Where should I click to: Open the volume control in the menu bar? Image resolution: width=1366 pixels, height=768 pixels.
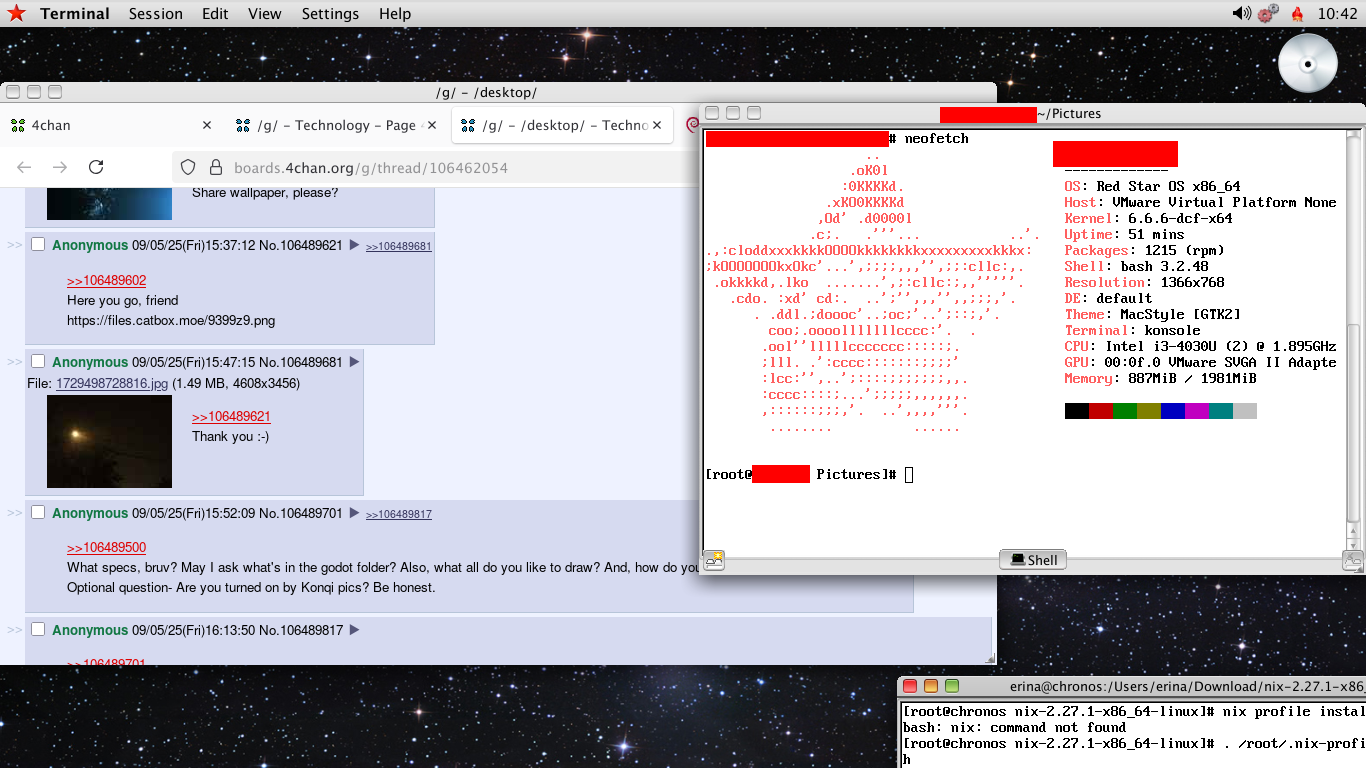pos(1241,13)
